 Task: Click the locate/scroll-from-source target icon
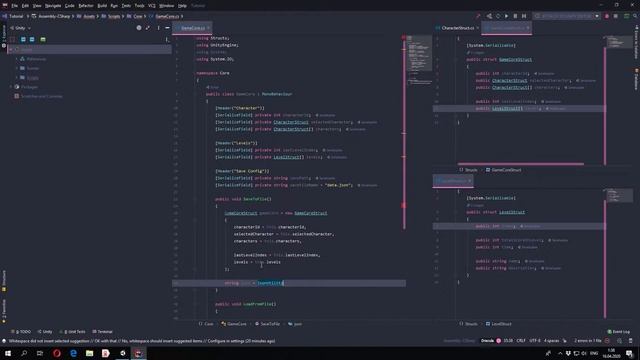pyautogui.click(x=139, y=28)
